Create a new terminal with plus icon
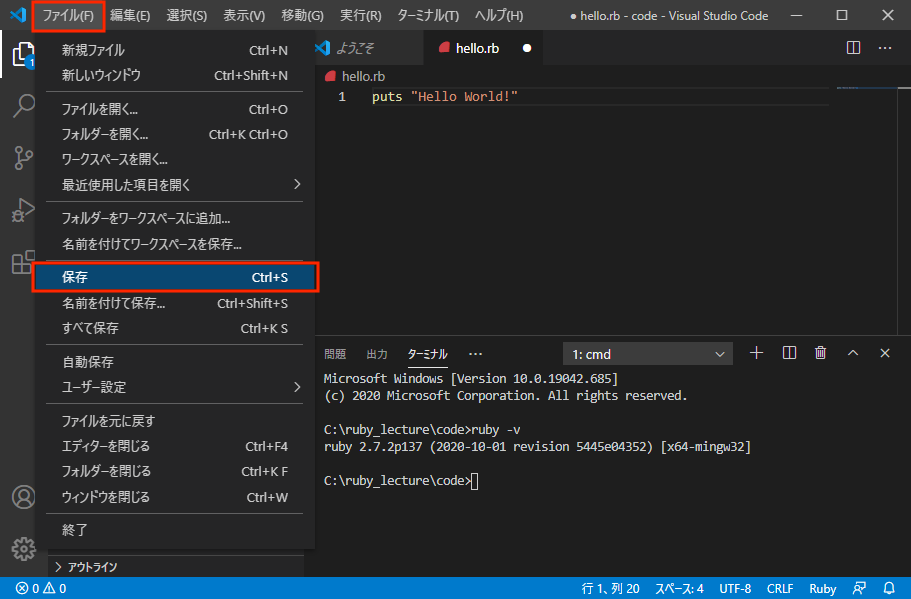Viewport: 911px width, 599px height. coord(756,353)
